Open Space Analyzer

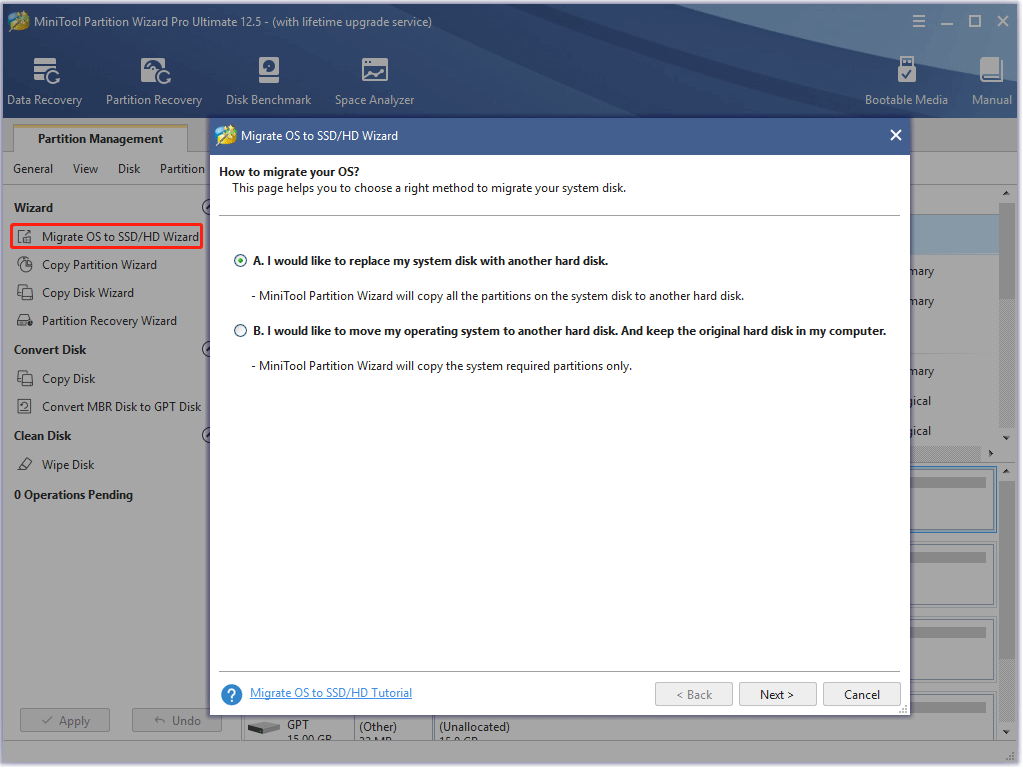pyautogui.click(x=374, y=81)
